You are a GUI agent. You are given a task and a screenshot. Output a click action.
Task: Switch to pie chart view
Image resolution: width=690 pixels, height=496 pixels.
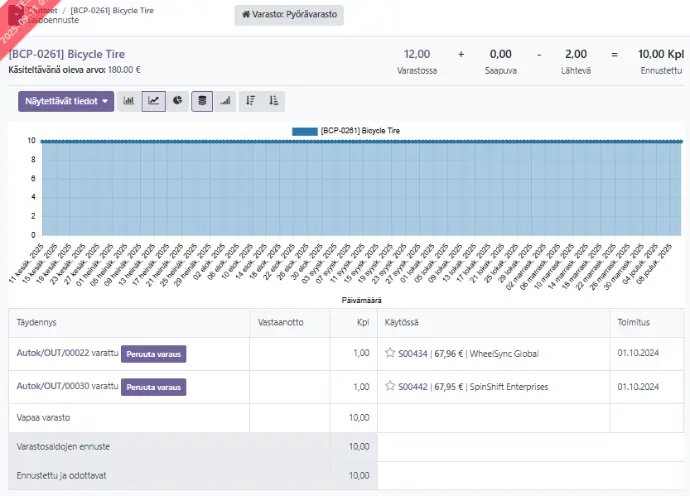click(x=177, y=101)
